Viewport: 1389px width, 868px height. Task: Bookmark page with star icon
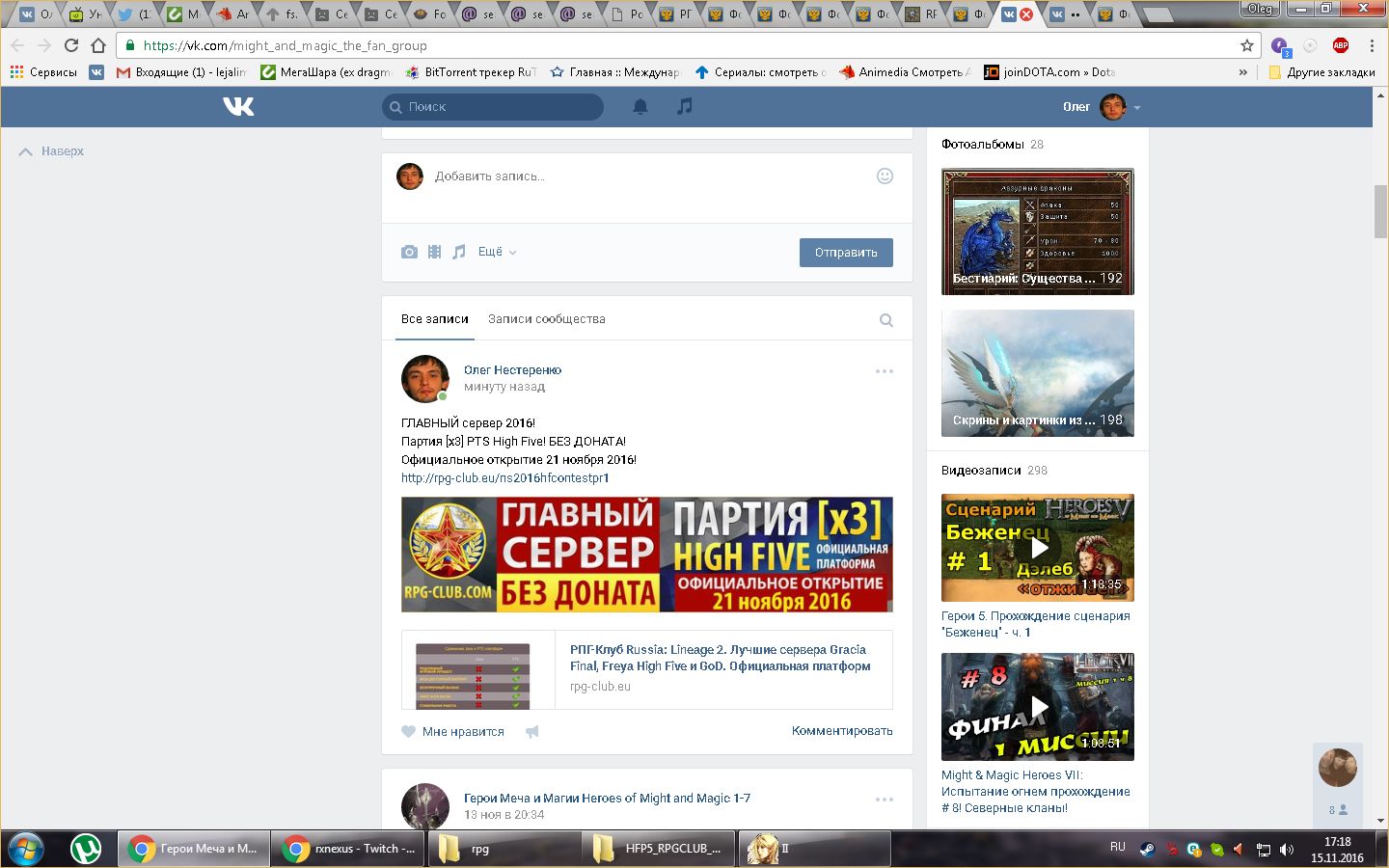click(x=1247, y=45)
